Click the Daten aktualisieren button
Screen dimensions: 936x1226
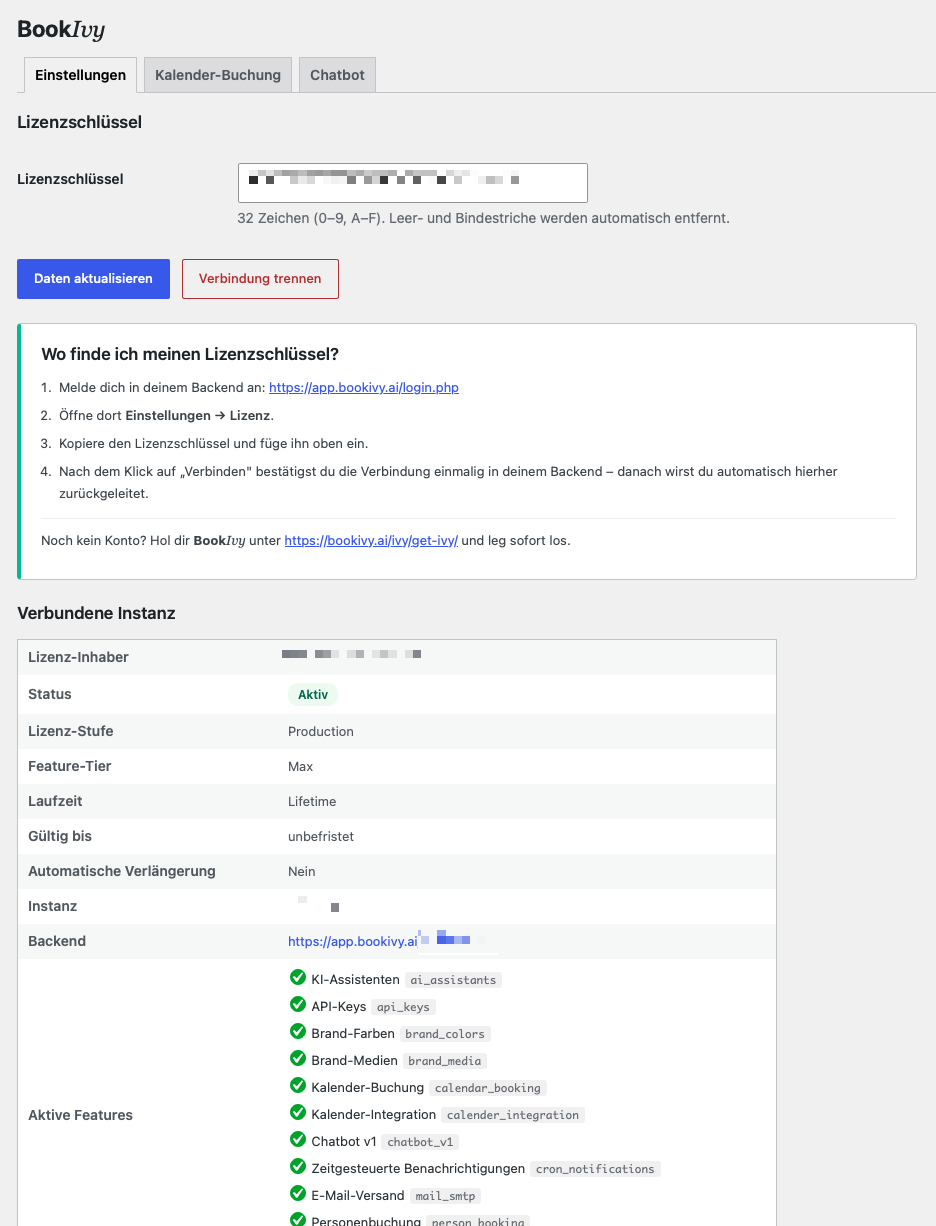tap(93, 279)
